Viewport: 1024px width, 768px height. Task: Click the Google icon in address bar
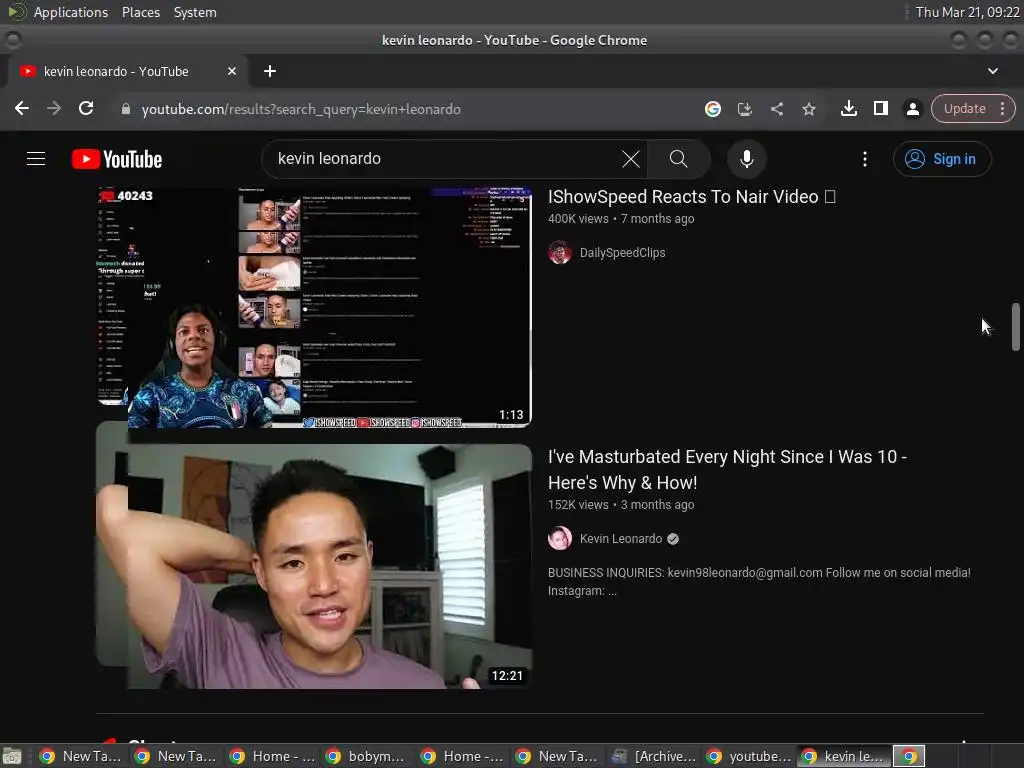tap(712, 109)
